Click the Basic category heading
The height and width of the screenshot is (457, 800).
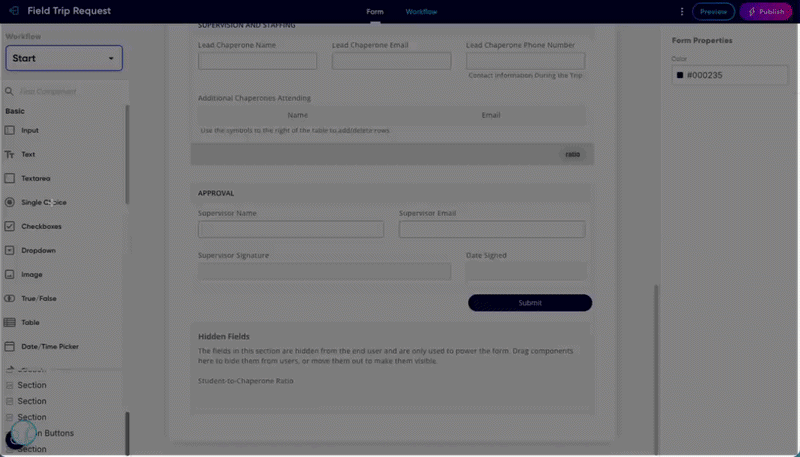(x=15, y=111)
